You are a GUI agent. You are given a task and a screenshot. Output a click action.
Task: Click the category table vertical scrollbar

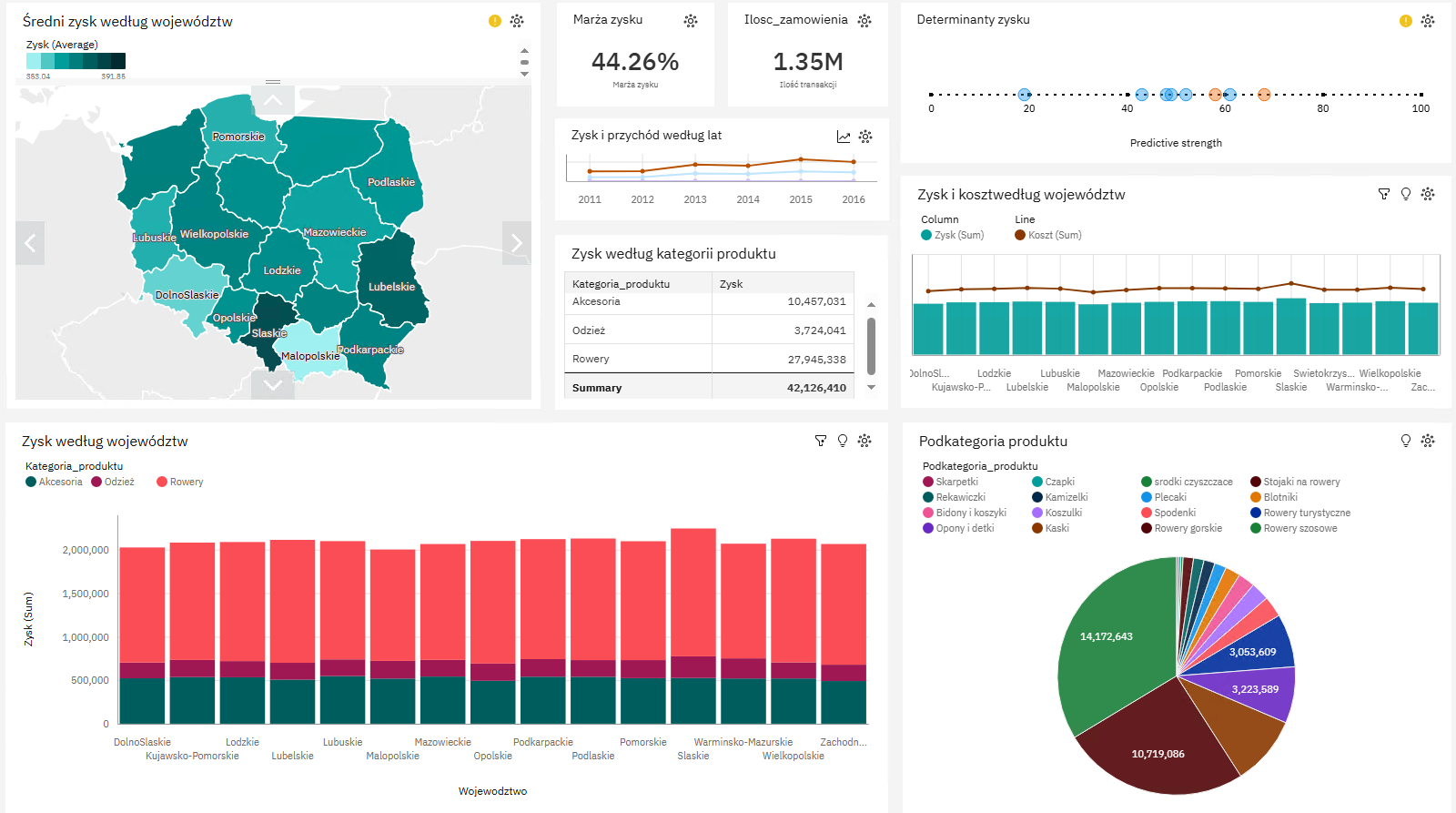click(x=871, y=346)
